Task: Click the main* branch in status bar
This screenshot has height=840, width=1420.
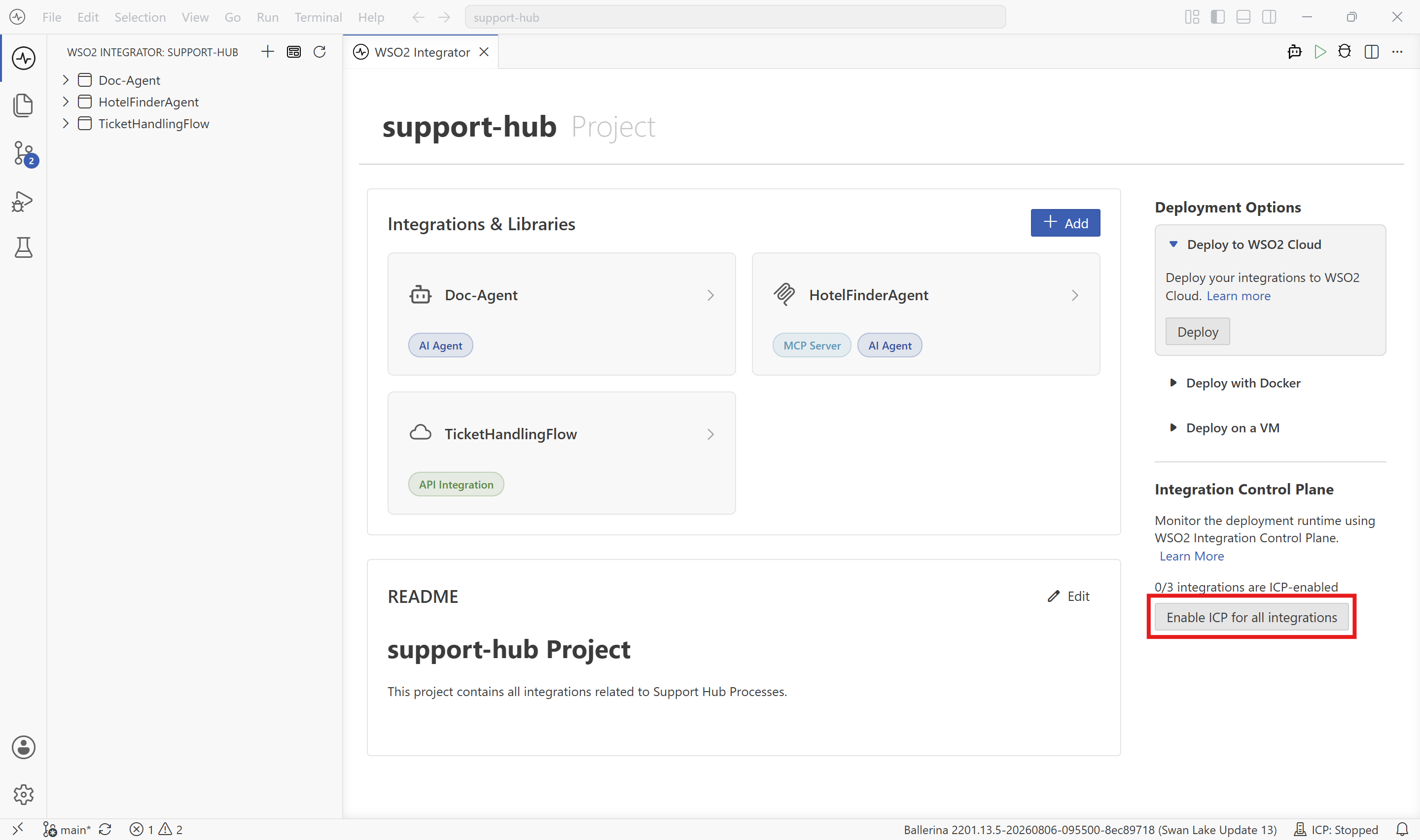Action: coord(67,829)
